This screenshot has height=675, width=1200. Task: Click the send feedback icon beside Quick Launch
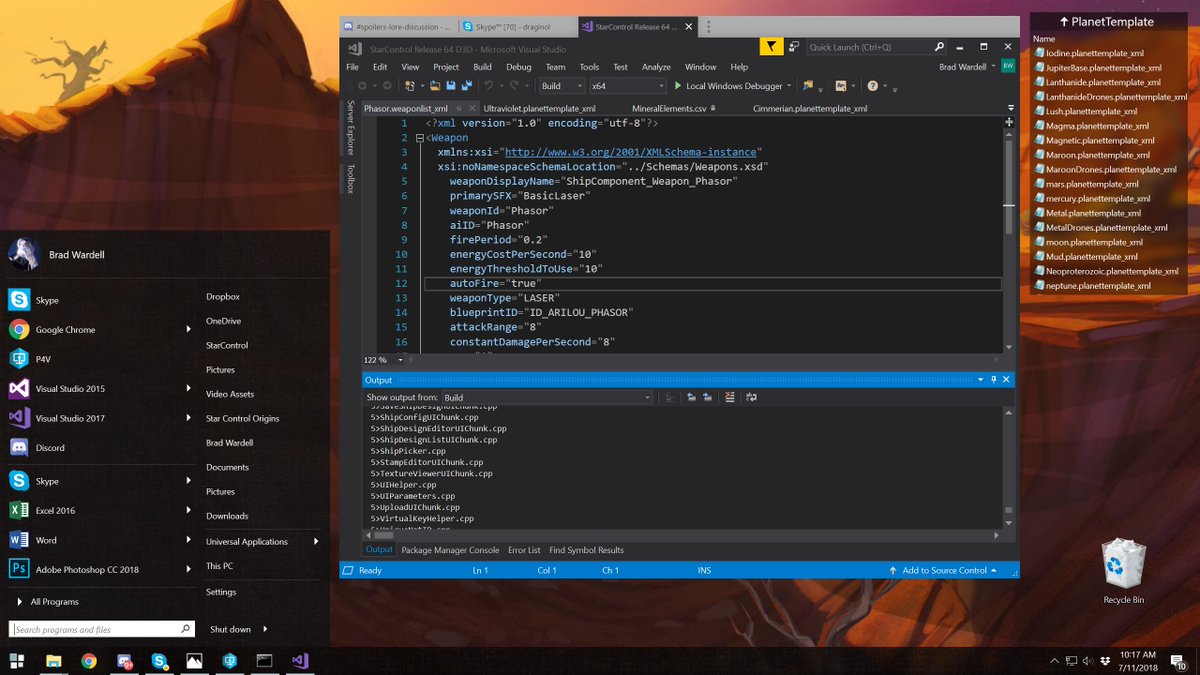(x=794, y=46)
